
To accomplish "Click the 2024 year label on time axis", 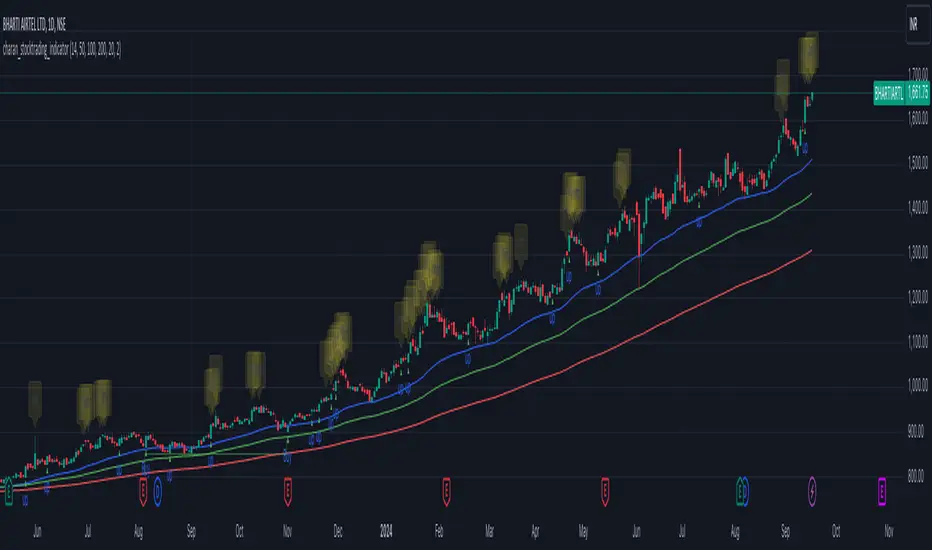I will [386, 532].
